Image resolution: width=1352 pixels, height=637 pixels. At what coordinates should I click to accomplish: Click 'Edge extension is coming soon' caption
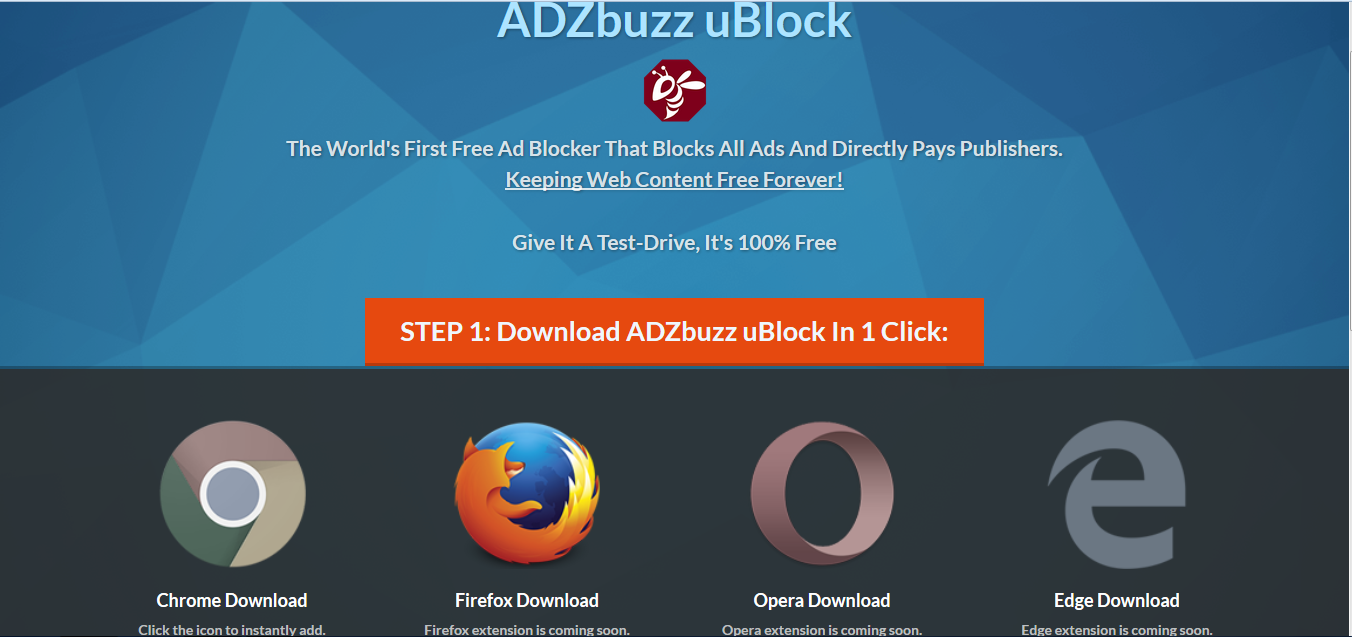[1117, 630]
